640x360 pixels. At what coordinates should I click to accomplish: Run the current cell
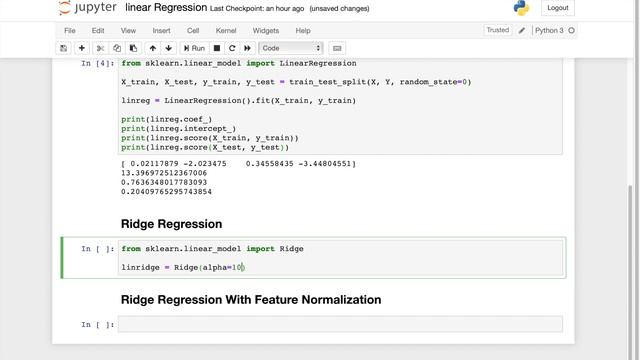(x=194, y=48)
